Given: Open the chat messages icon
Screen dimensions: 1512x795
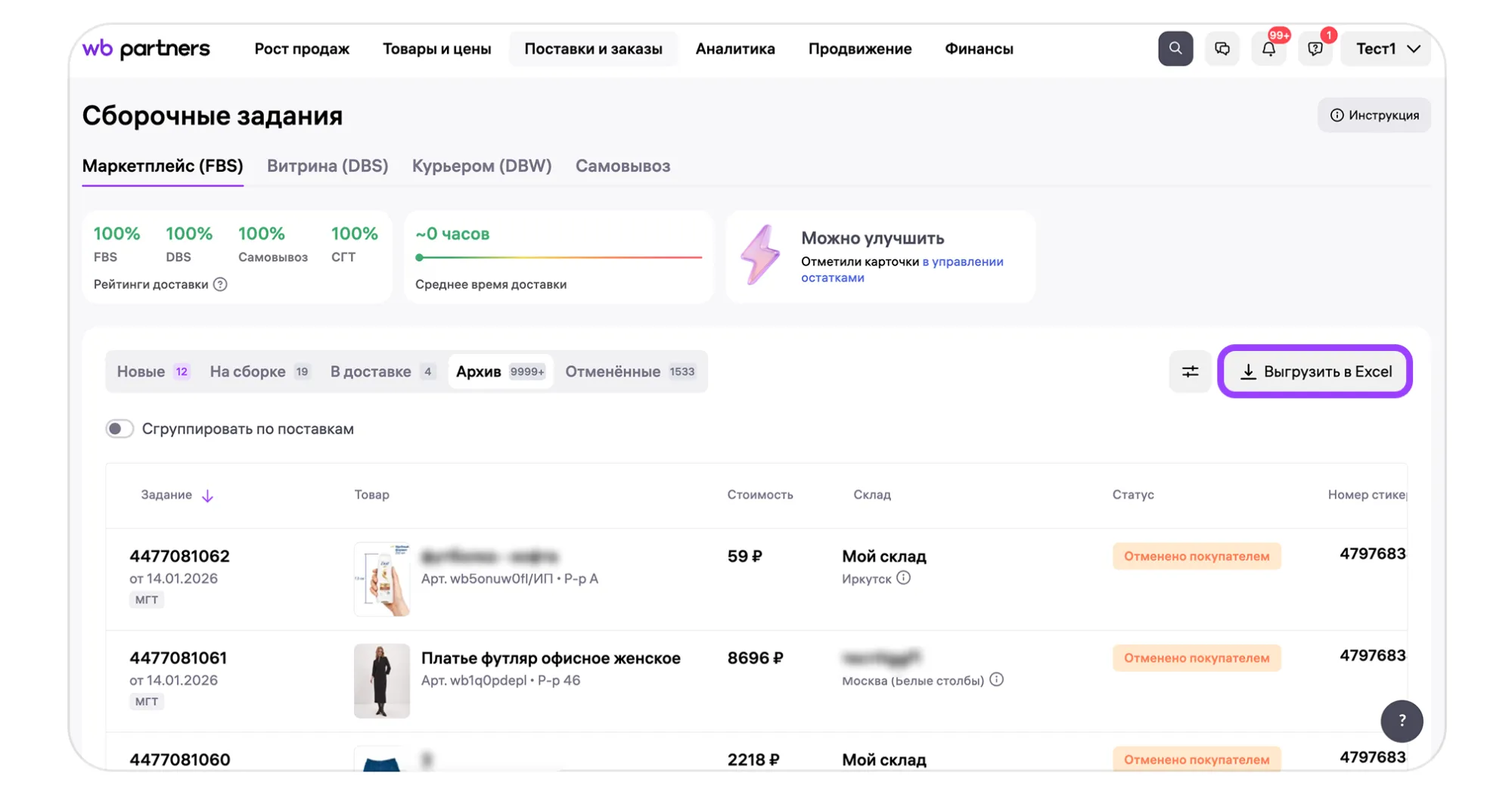Looking at the screenshot, I should (x=1222, y=48).
